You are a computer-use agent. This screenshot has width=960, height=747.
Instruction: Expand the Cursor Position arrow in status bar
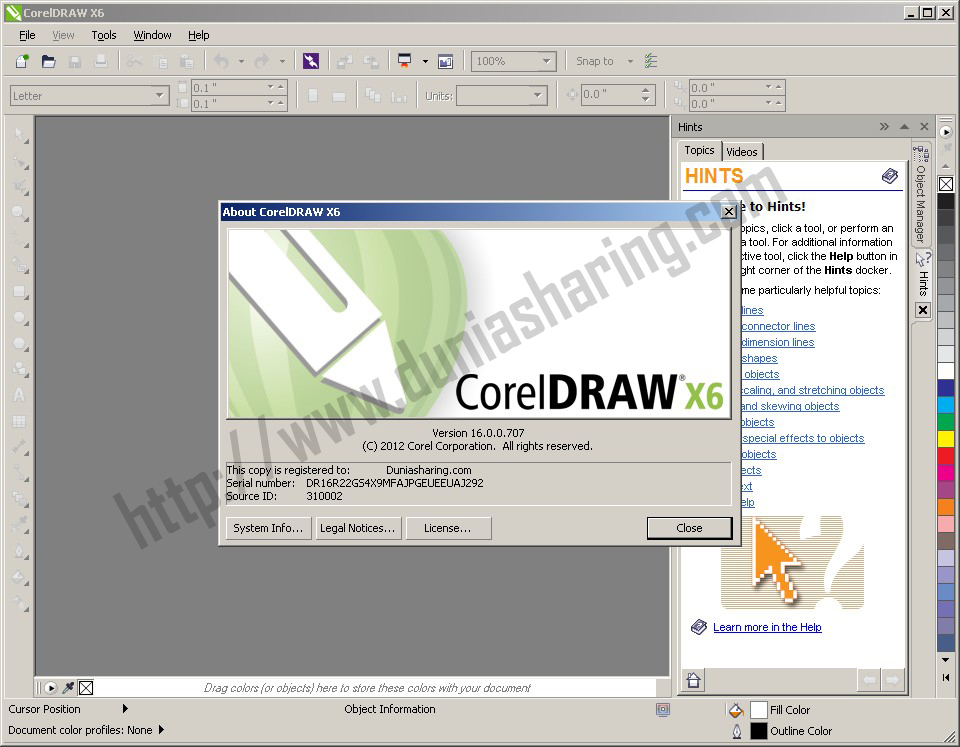tap(125, 708)
